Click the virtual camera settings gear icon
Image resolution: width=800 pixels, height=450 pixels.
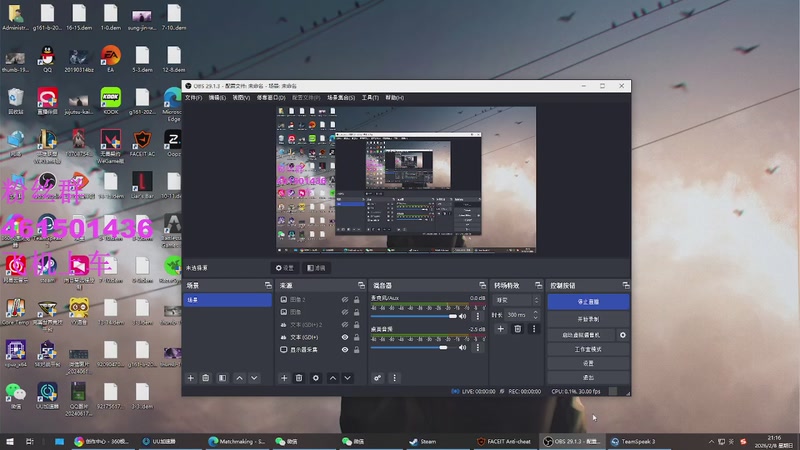(x=622, y=335)
